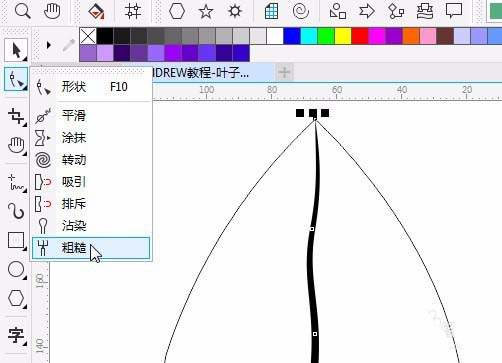
Task: Choose 平滑 smooth tool from flyout
Action: coord(91,116)
